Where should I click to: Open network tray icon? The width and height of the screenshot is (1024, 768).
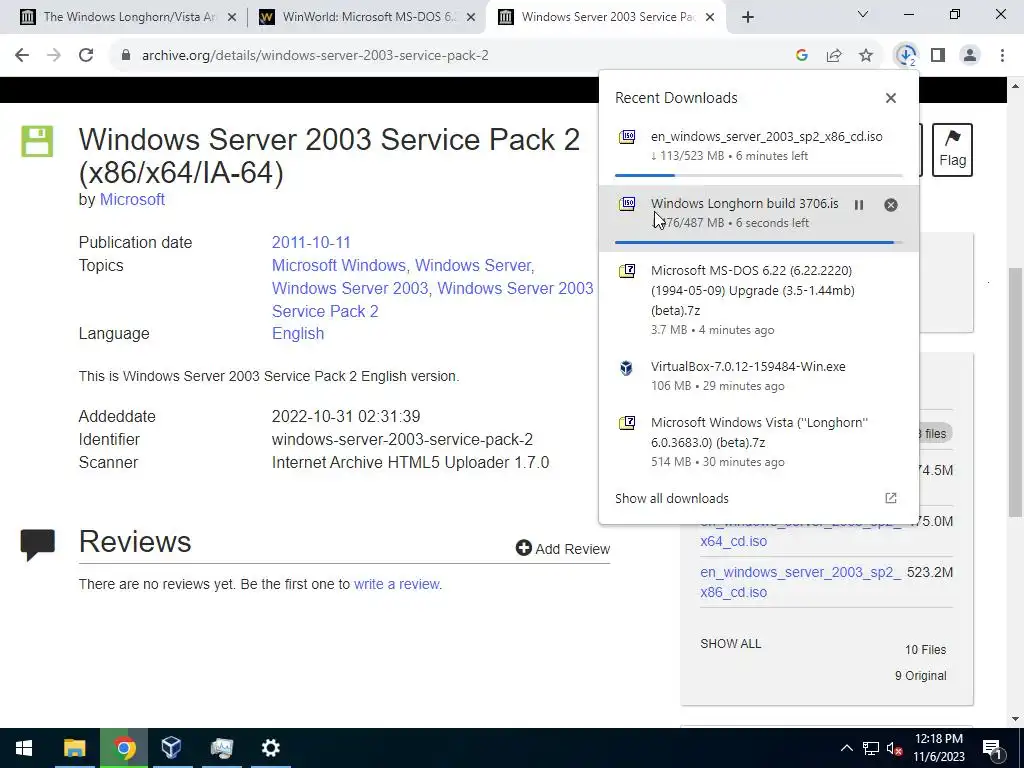coord(871,748)
